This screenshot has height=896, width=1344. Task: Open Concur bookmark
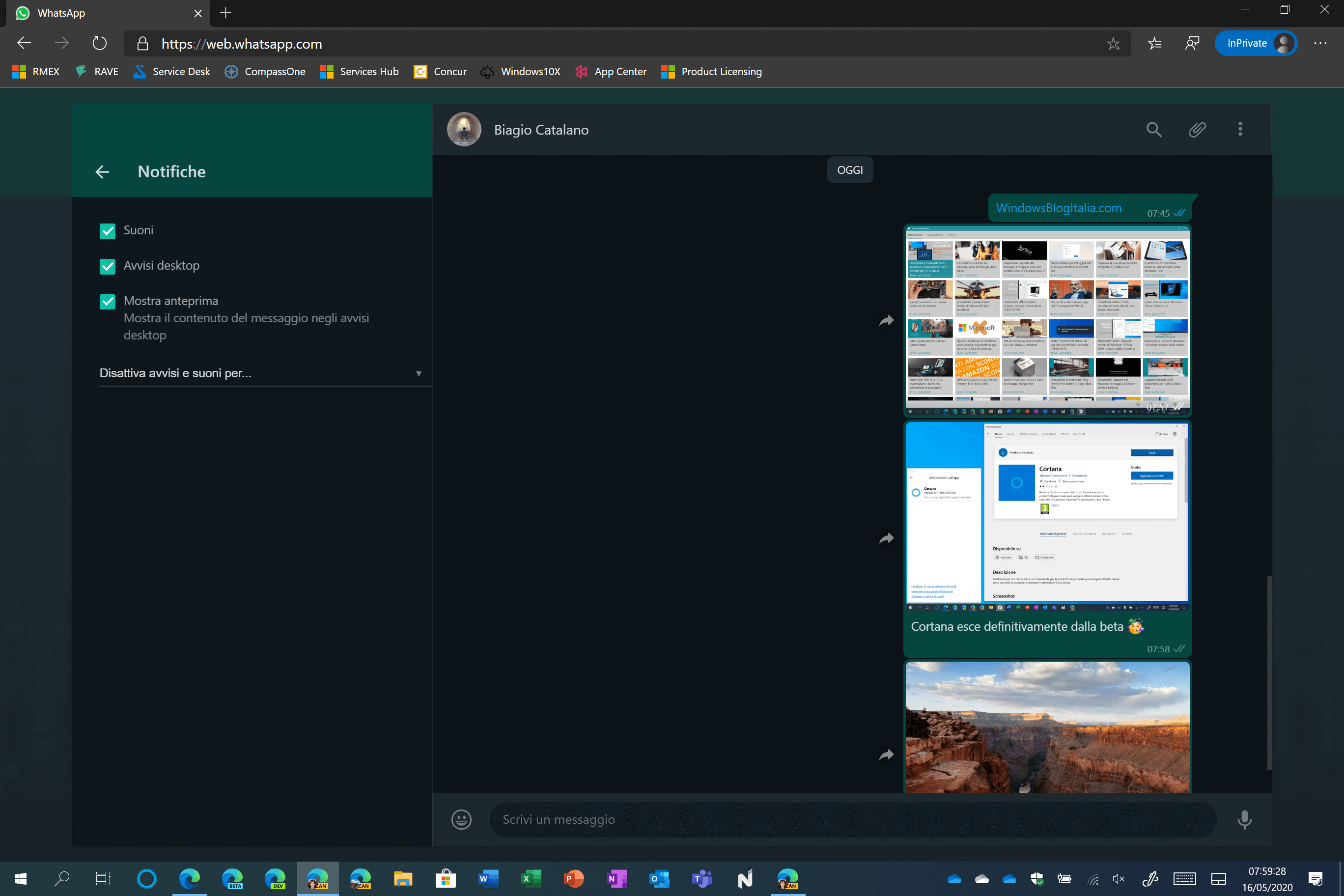(440, 71)
